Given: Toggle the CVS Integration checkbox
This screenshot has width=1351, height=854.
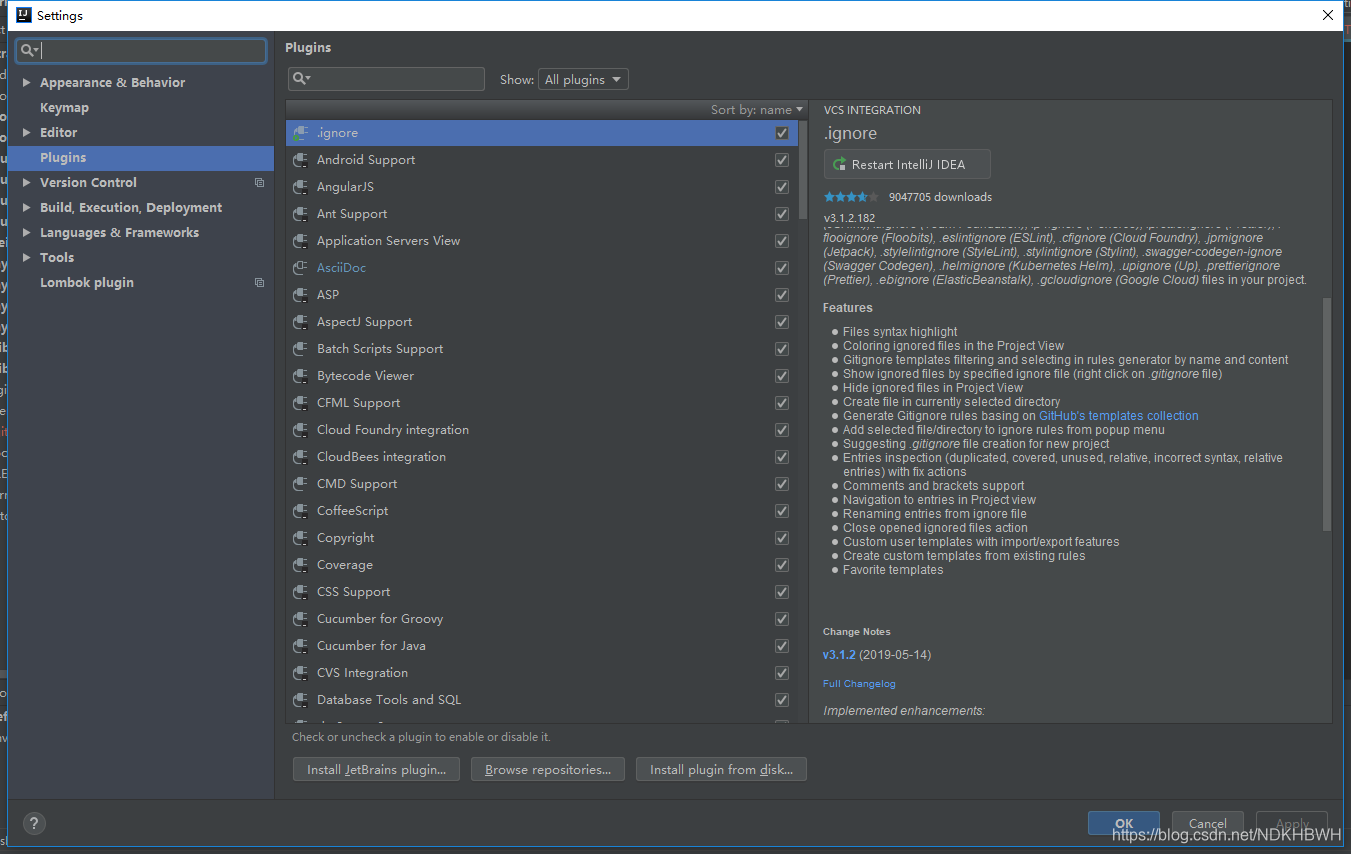Looking at the screenshot, I should click(x=782, y=673).
